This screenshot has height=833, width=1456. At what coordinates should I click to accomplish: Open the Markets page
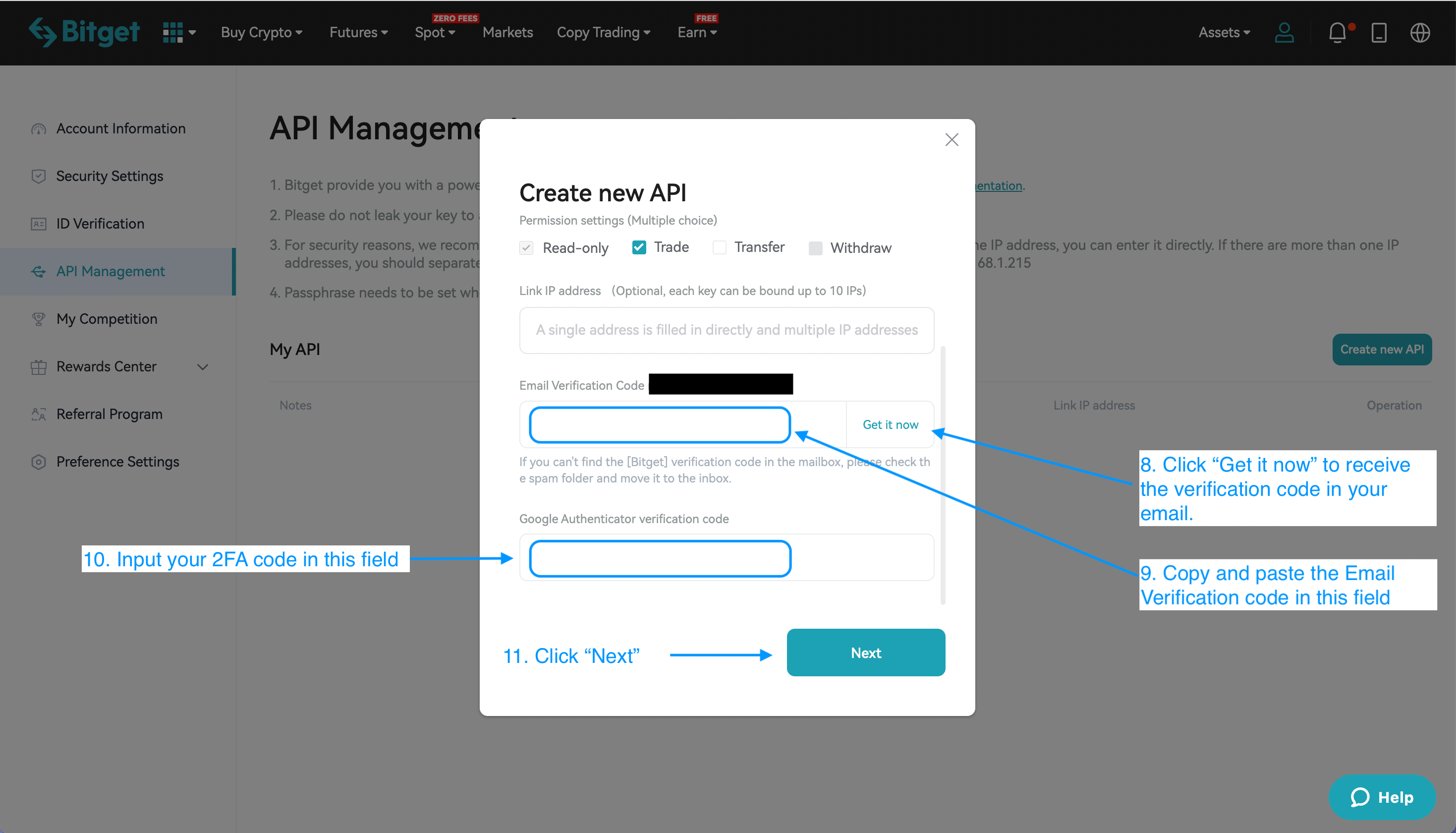click(507, 33)
